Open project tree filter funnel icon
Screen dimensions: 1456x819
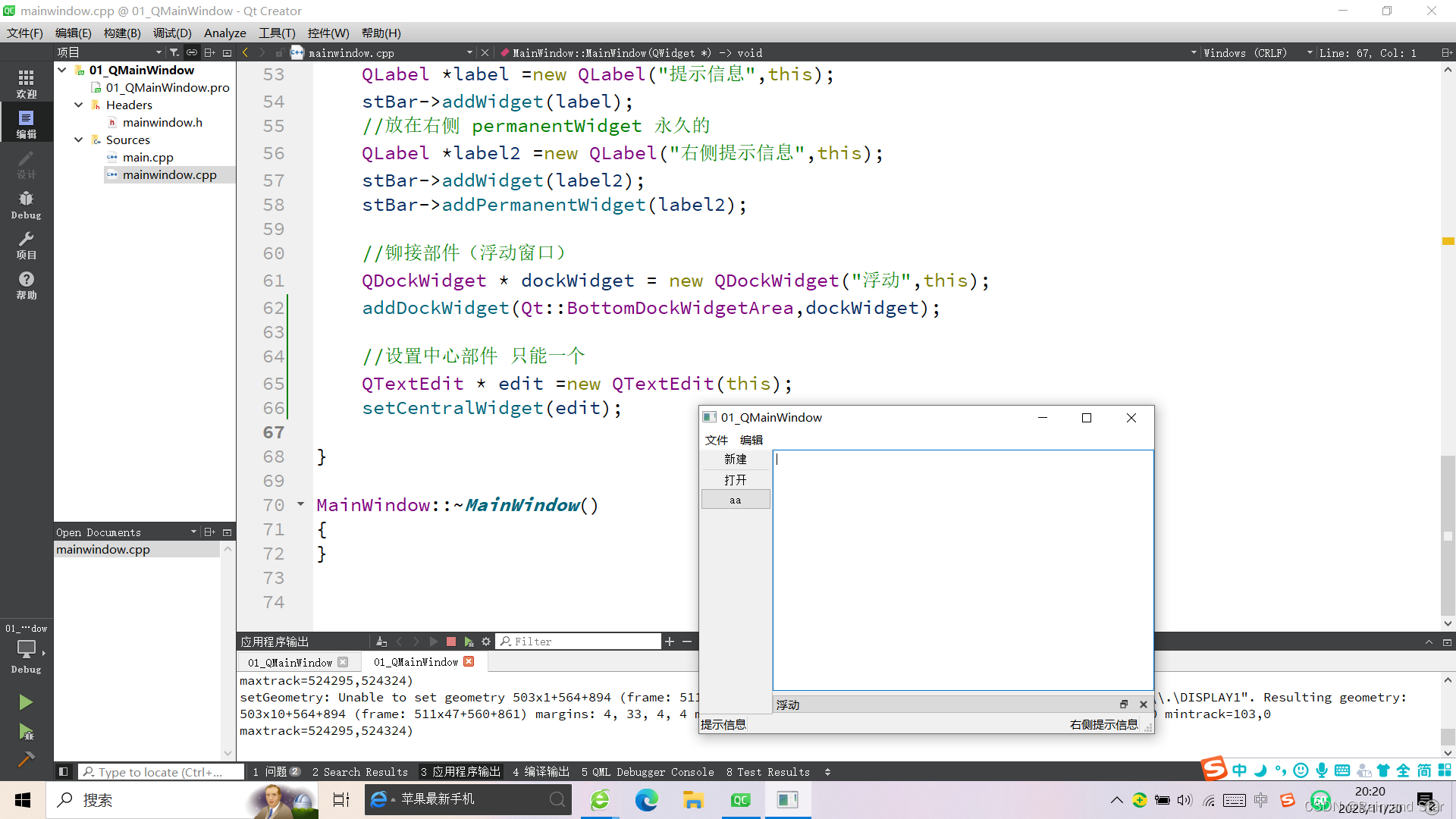(x=174, y=52)
